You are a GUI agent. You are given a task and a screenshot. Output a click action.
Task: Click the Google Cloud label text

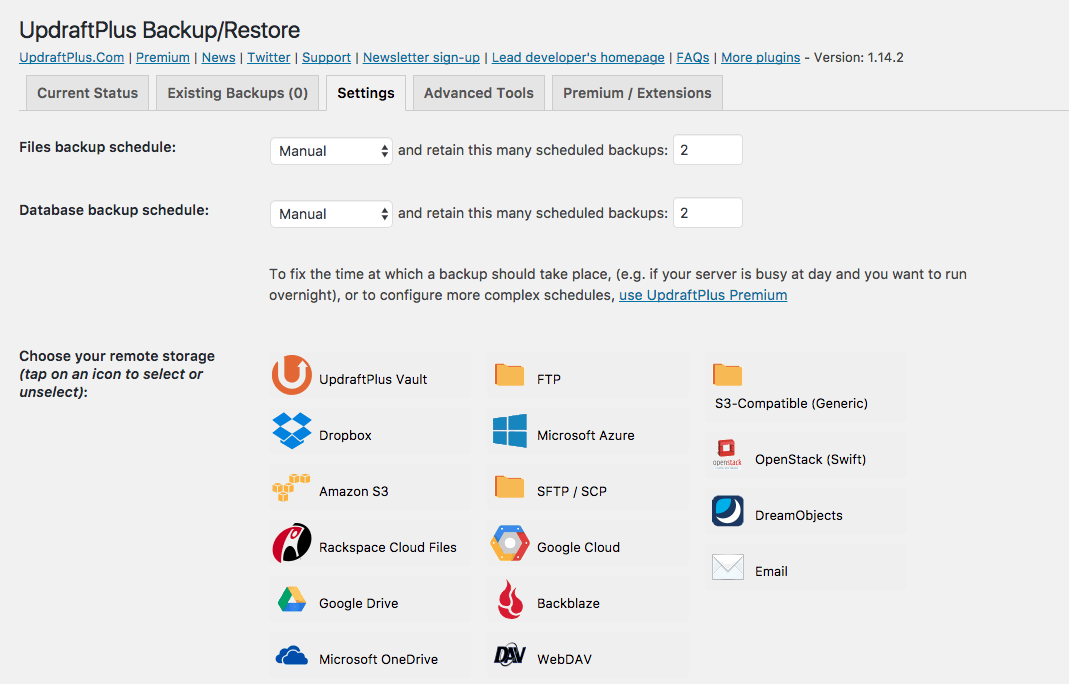[579, 548]
